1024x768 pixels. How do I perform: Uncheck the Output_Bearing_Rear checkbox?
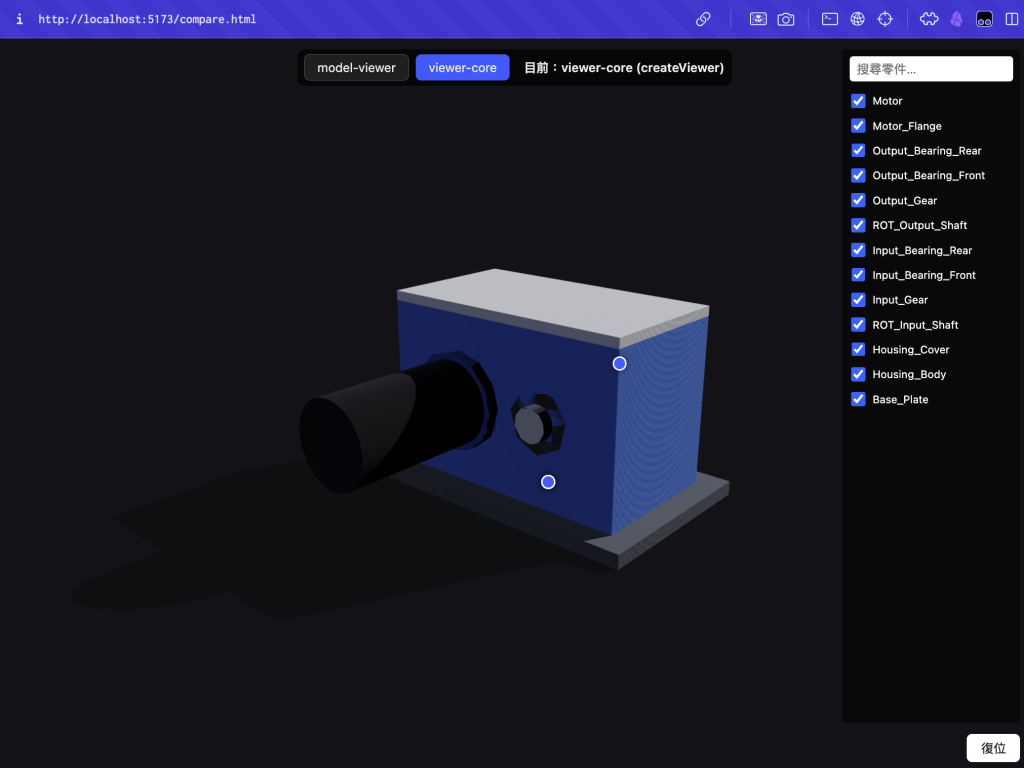pyautogui.click(x=858, y=150)
